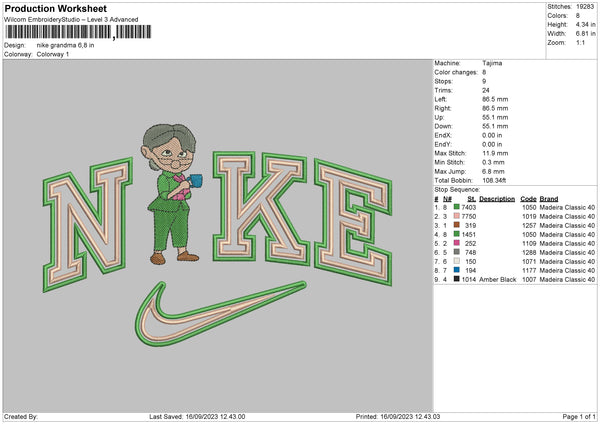Select the Min Stitch value '0.3 mm'
This screenshot has width=600, height=424.
(493, 162)
